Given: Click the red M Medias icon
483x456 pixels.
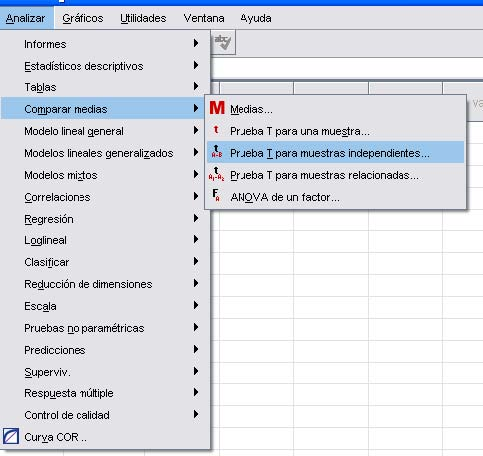Looking at the screenshot, I should [217, 108].
